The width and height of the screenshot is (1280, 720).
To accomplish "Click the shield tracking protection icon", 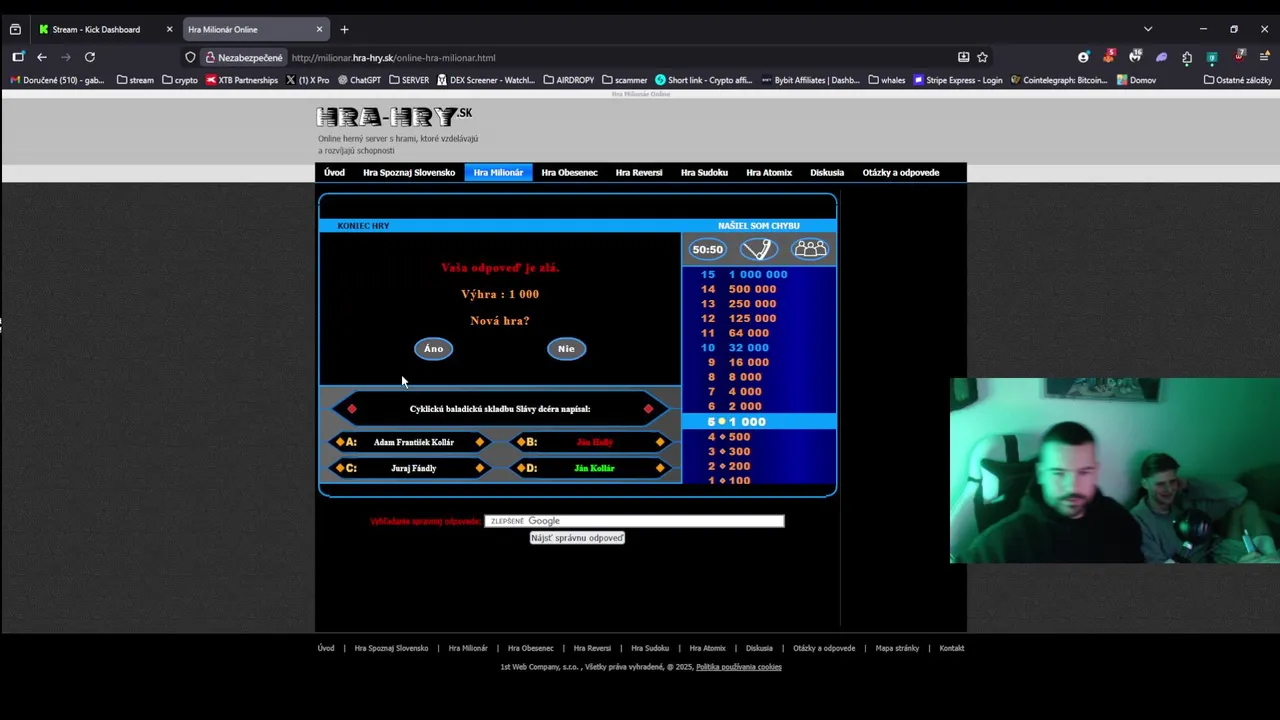I will point(190,57).
